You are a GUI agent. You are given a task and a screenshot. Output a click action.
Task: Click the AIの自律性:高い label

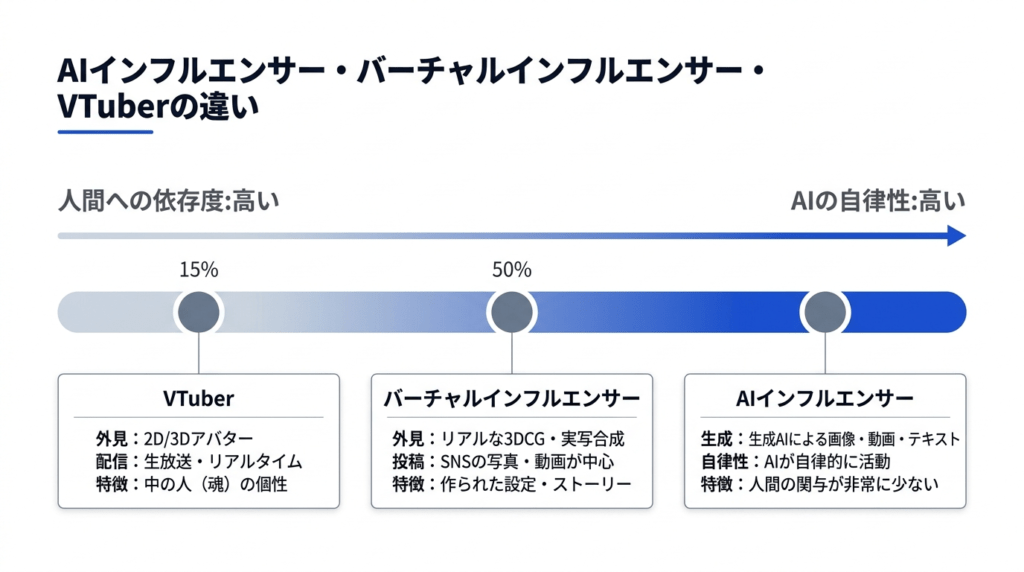(878, 201)
